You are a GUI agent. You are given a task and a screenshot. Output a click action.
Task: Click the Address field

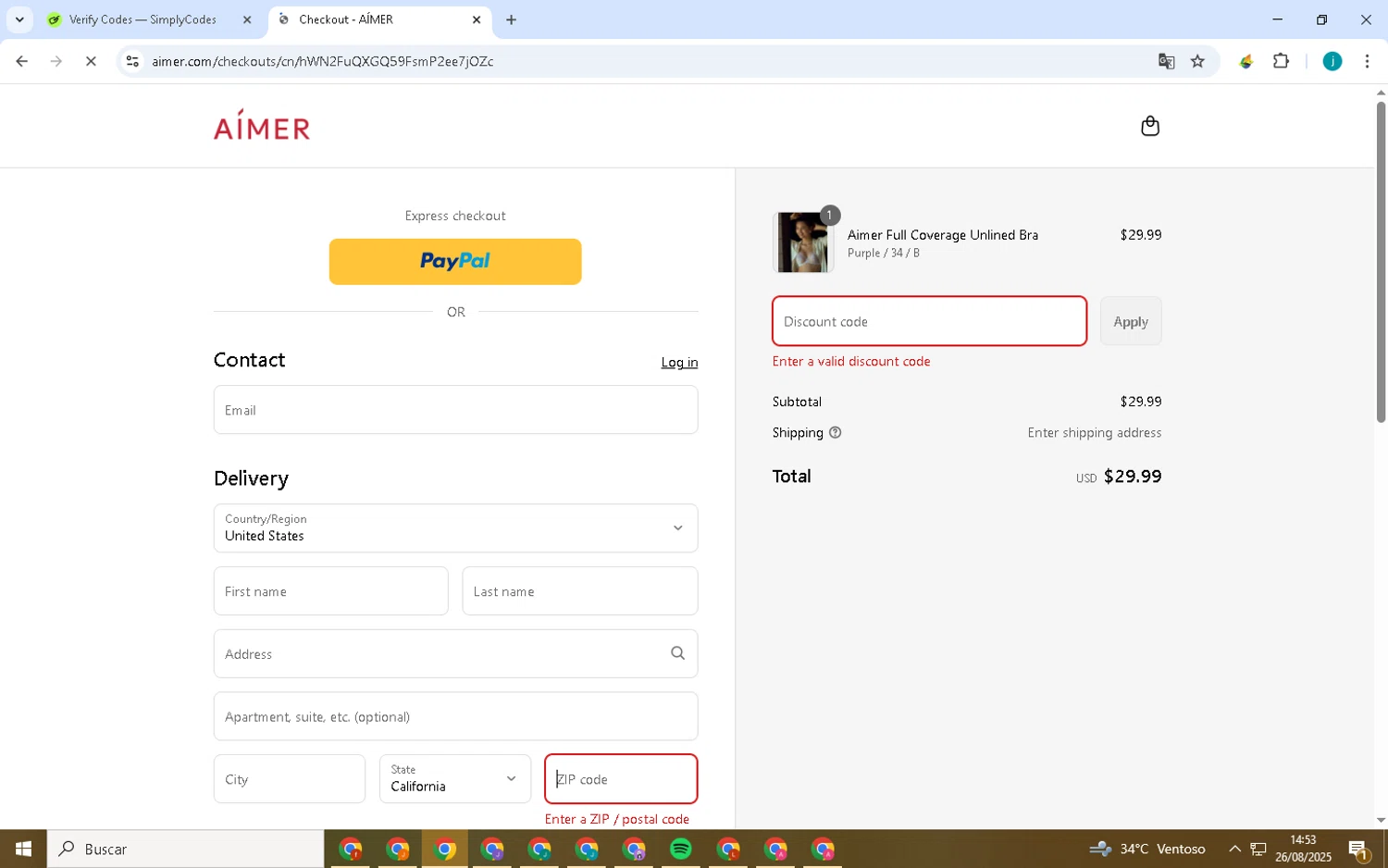click(455, 654)
